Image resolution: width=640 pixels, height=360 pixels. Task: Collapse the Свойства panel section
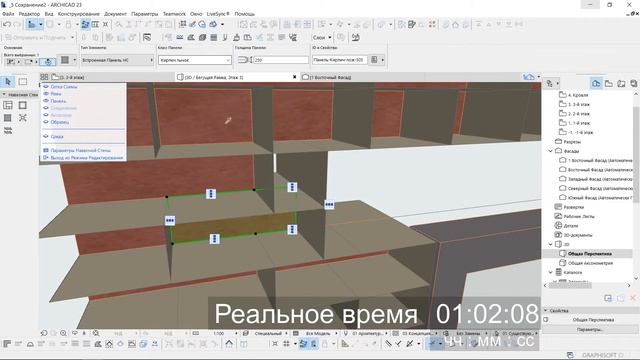coord(546,311)
